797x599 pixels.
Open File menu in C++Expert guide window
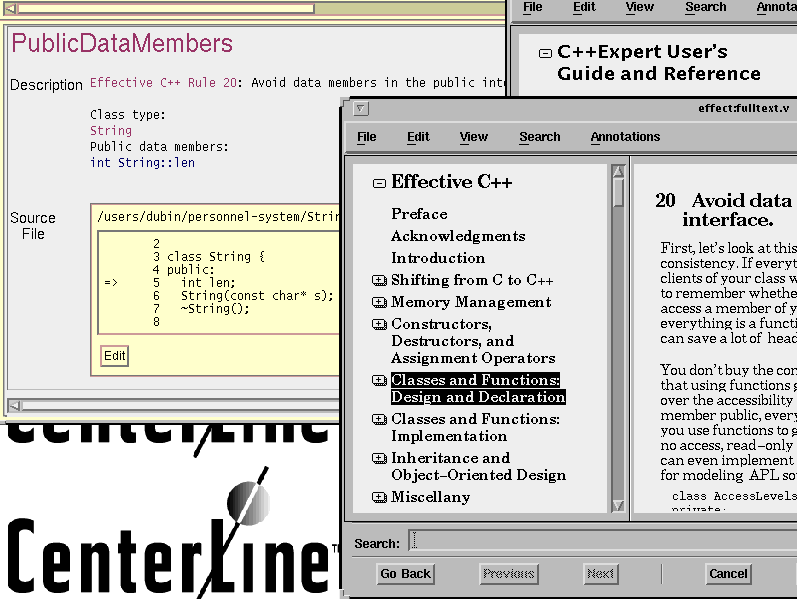532,7
